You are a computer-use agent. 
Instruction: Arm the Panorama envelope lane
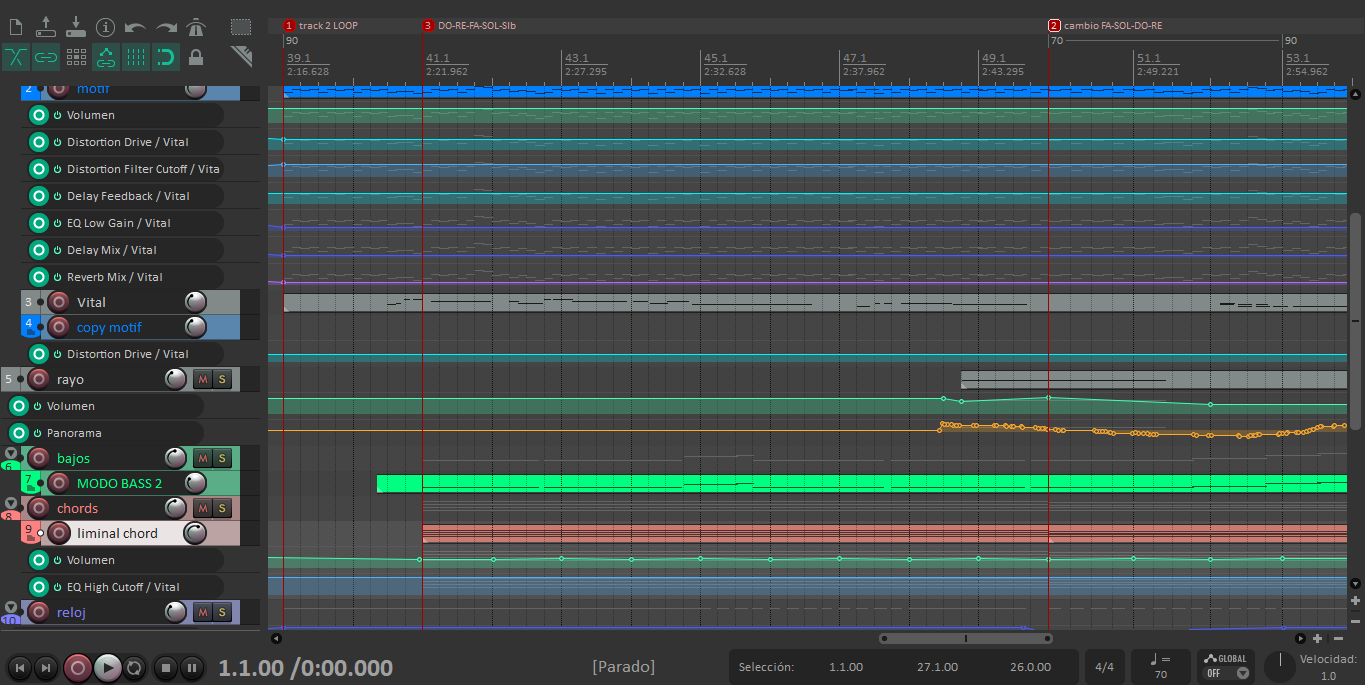19,433
